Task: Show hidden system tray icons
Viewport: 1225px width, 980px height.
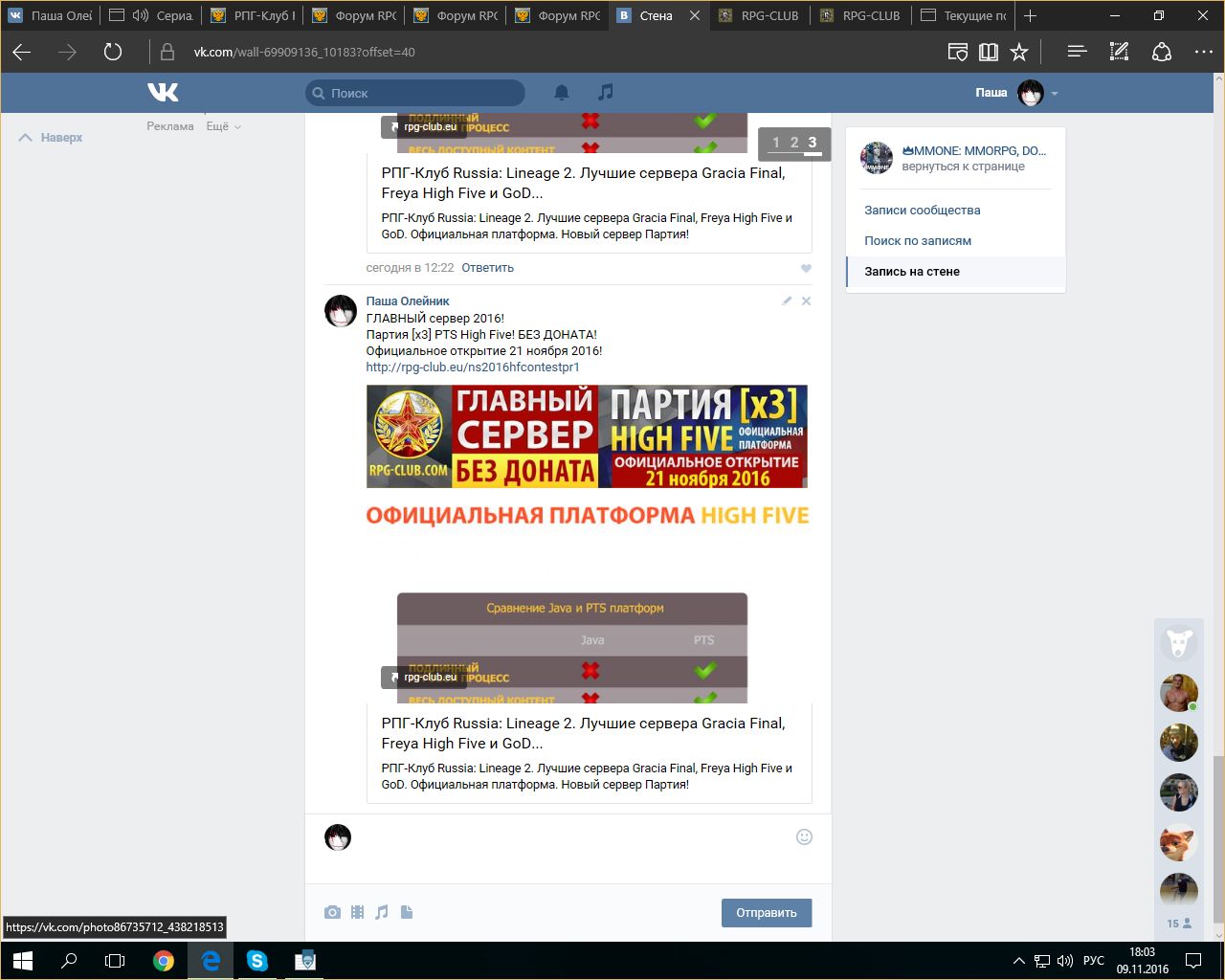Action: [x=1019, y=961]
